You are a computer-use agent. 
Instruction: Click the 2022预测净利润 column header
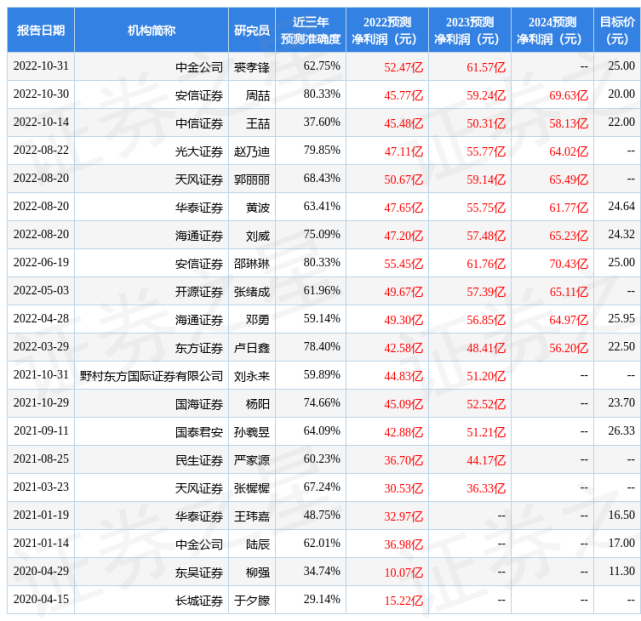tap(387, 30)
